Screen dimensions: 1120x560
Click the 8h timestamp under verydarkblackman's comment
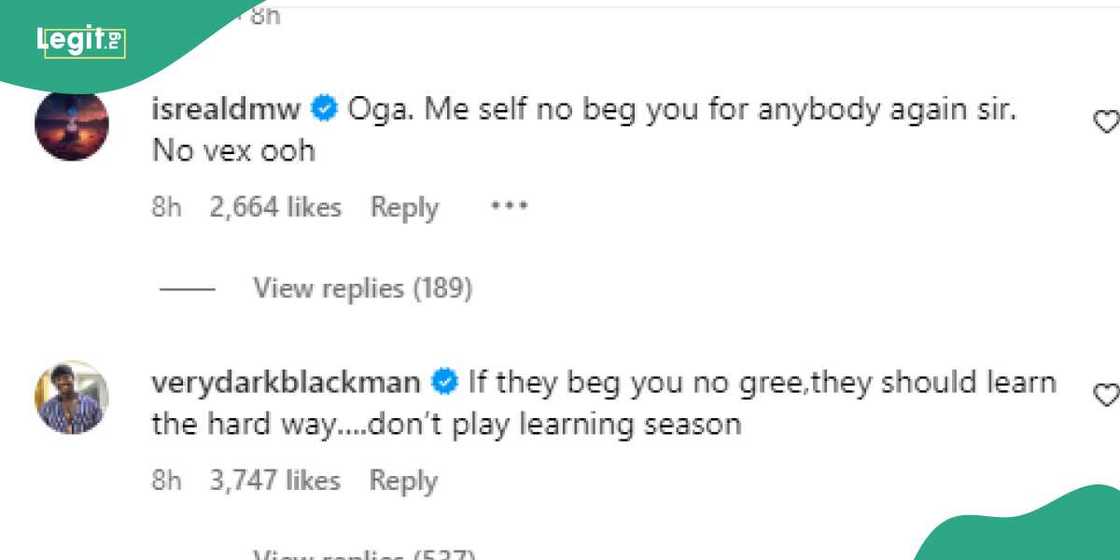[166, 480]
